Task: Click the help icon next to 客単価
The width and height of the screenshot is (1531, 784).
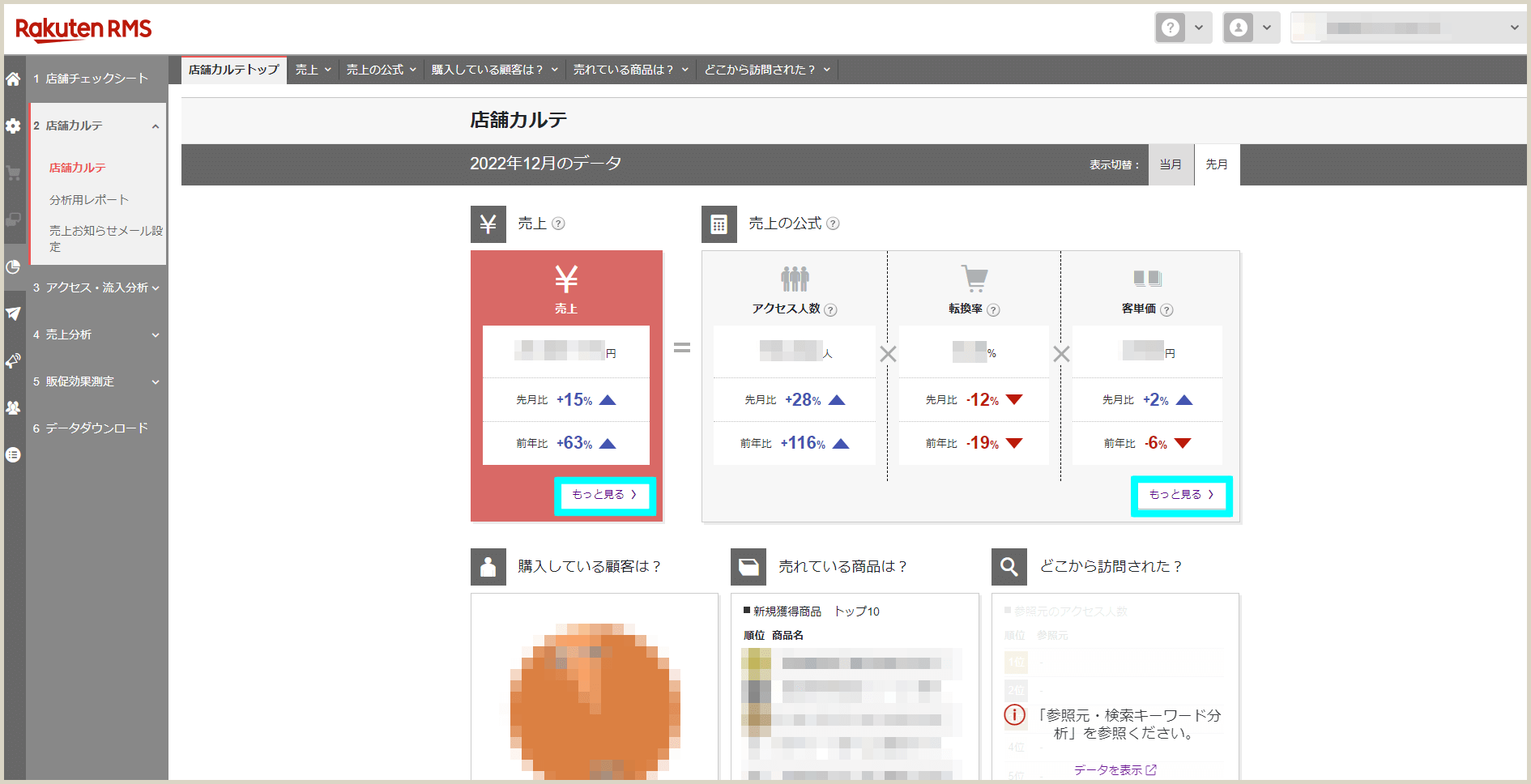Action: point(1166,309)
